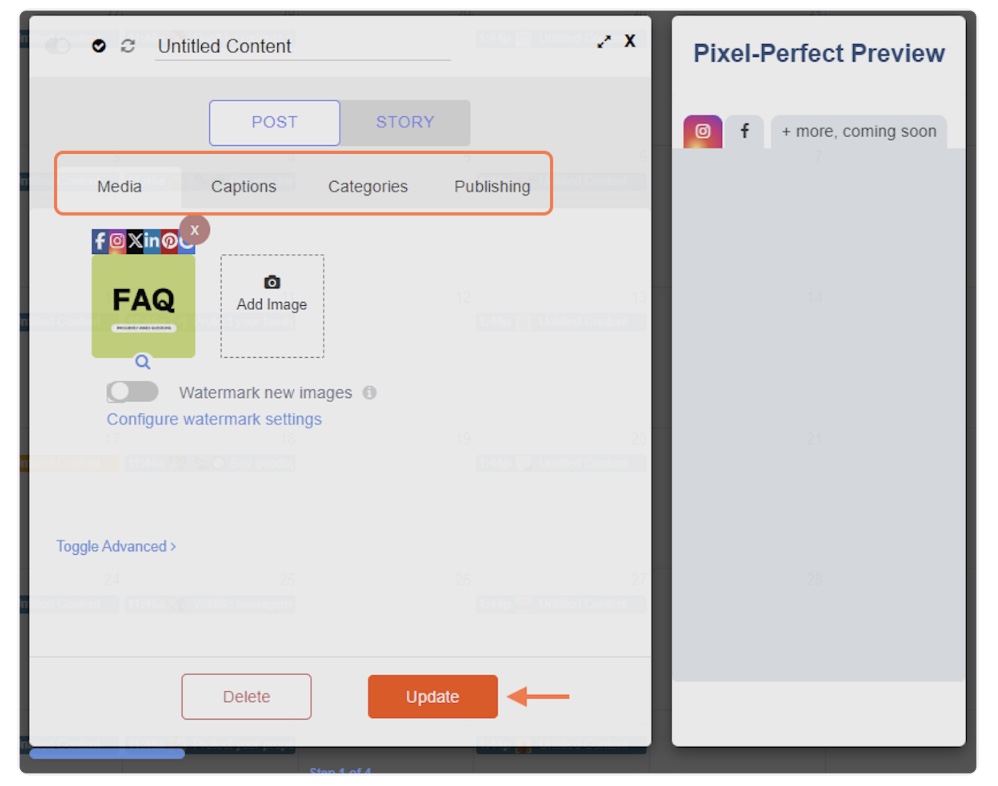This screenshot has width=998, height=786.
Task: Switch to the Categories tab
Action: (x=367, y=186)
